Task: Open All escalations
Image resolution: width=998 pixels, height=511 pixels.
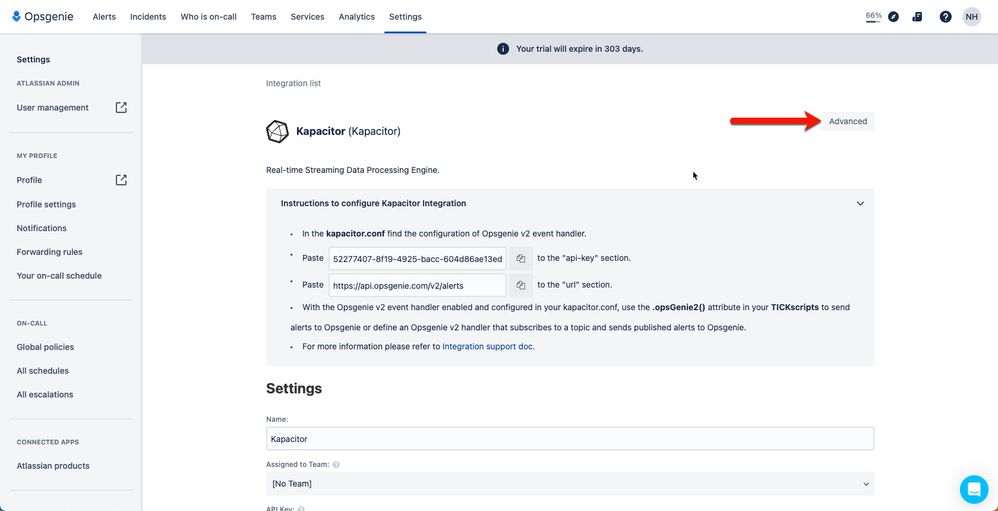Action: 45,395
